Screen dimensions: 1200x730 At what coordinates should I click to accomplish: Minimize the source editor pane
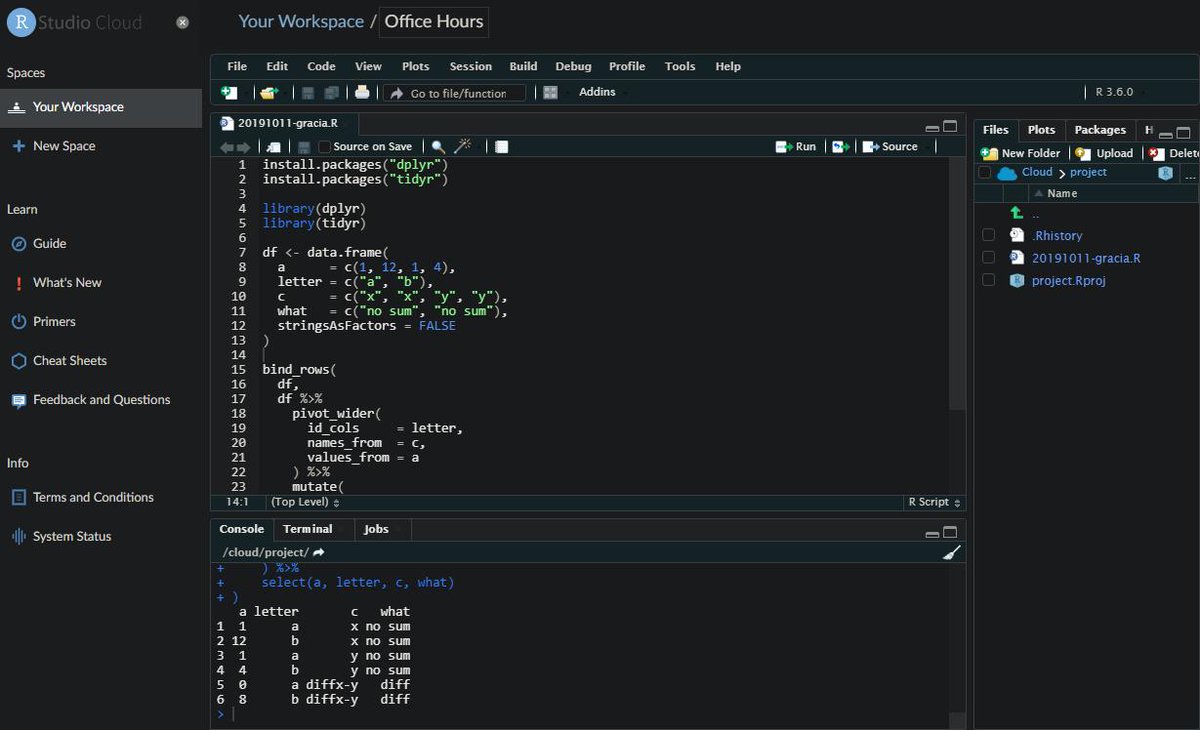(x=933, y=128)
